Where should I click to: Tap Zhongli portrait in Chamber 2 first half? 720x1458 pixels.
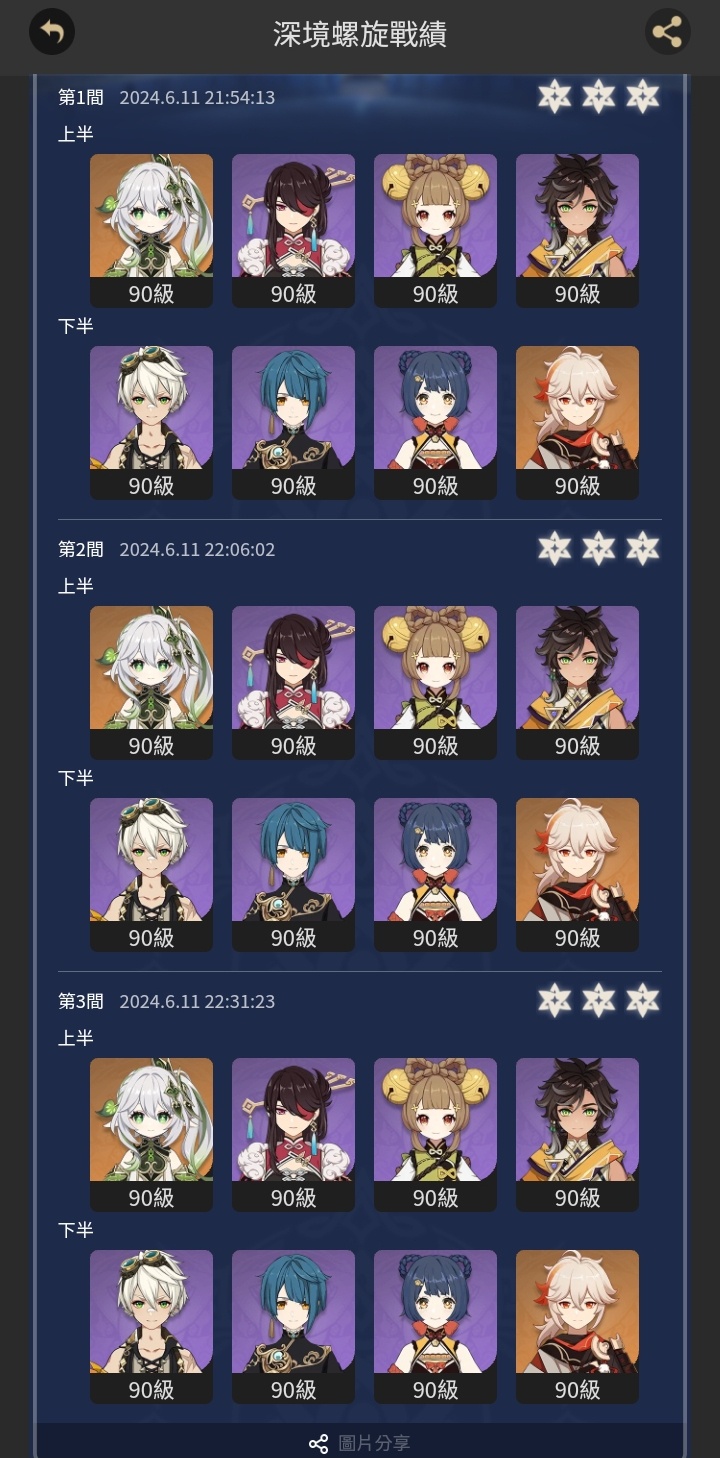577,683
